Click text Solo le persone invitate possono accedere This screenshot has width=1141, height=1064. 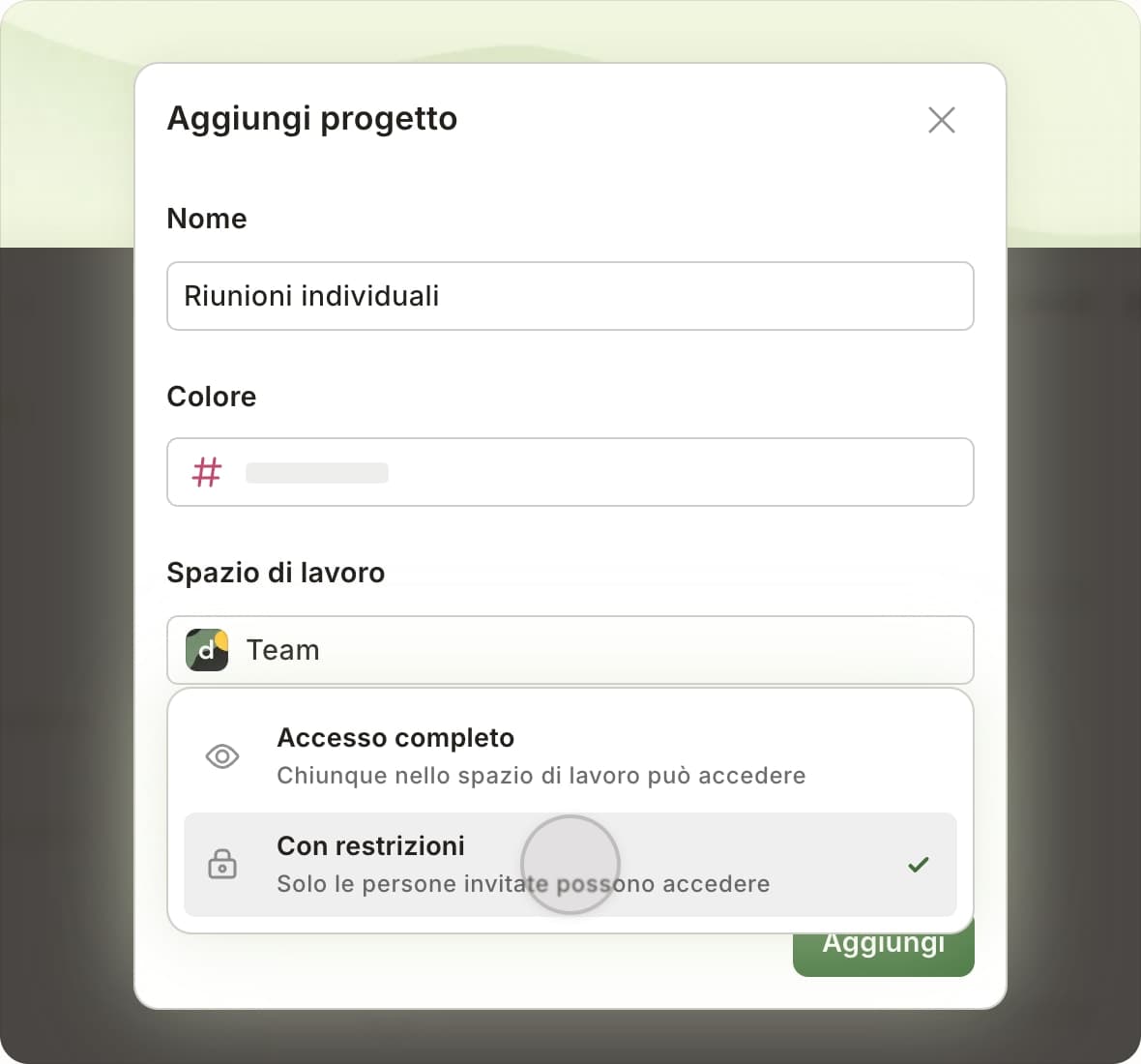pos(523,884)
